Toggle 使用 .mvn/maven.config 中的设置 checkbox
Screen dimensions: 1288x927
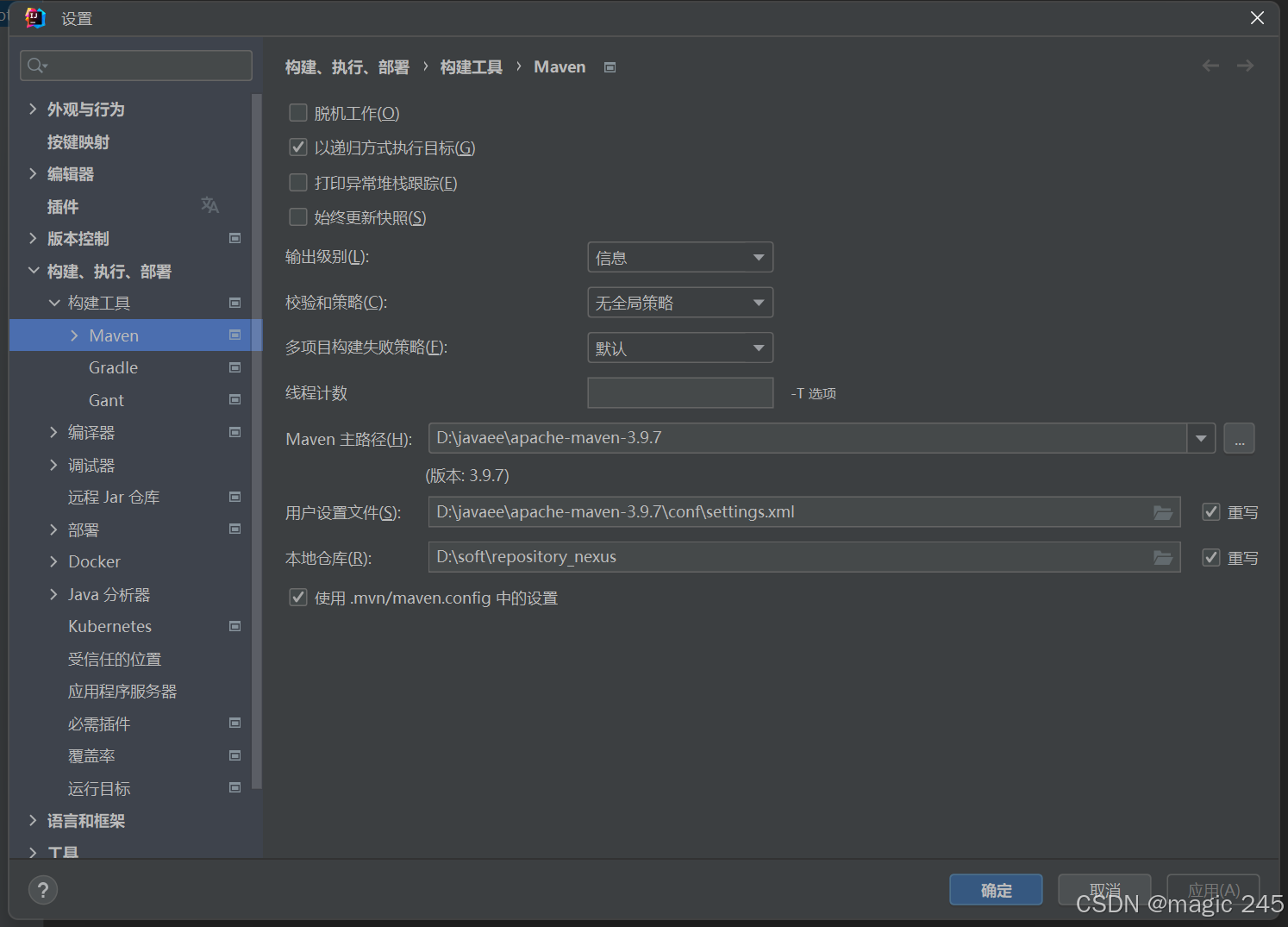click(x=298, y=598)
